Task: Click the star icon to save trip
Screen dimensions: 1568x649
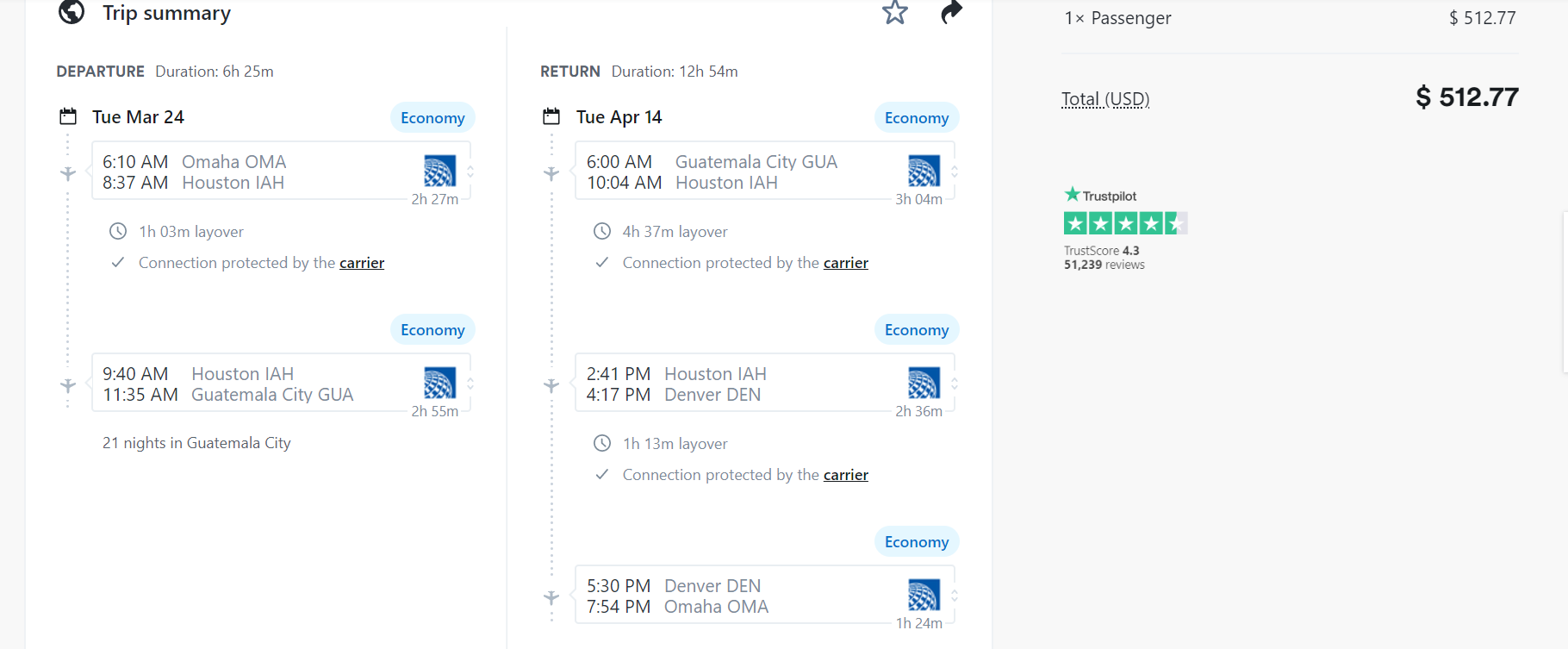Action: 895,12
